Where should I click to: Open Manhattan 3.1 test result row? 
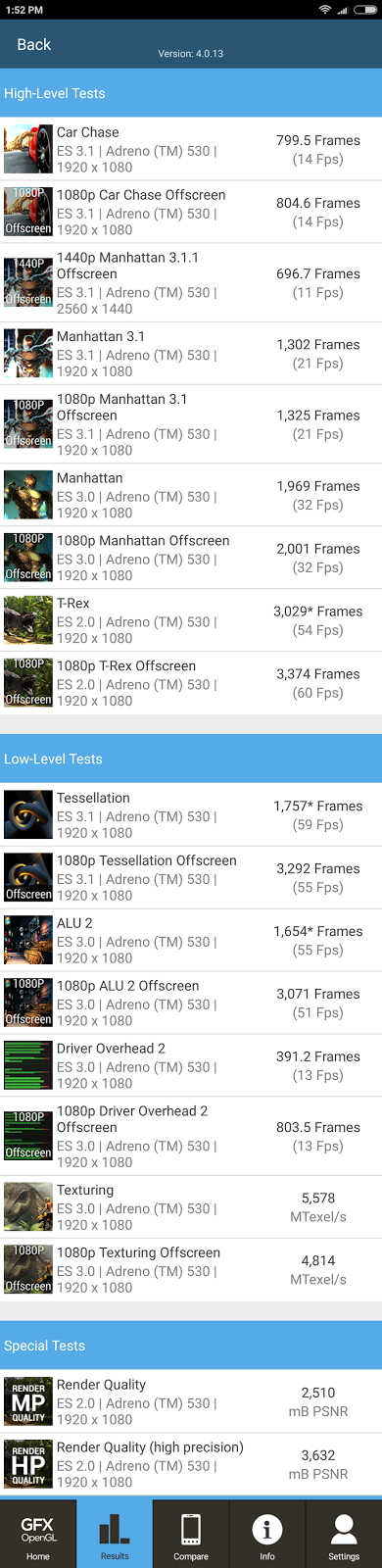click(191, 353)
